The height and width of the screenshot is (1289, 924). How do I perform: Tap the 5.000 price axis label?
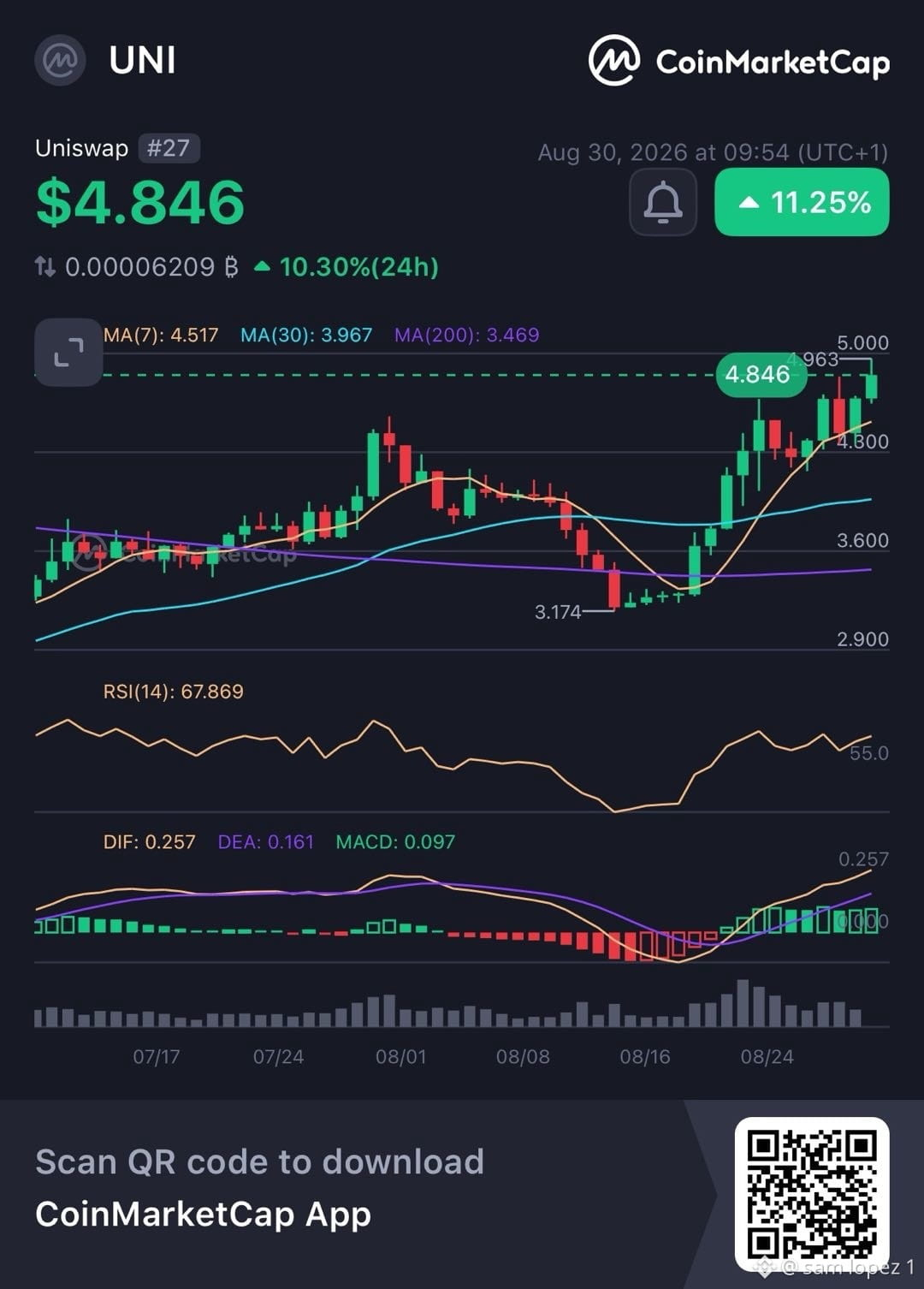point(862,343)
